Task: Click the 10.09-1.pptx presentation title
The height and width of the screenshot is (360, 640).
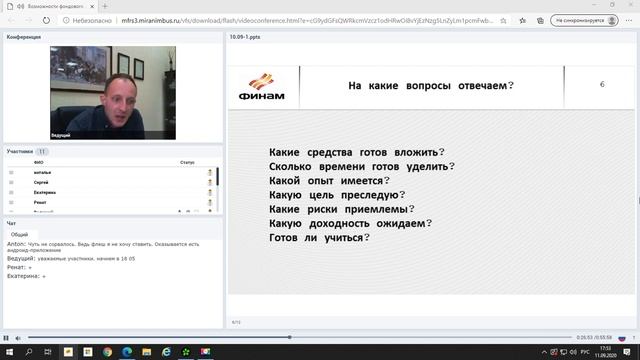Action: tap(245, 37)
